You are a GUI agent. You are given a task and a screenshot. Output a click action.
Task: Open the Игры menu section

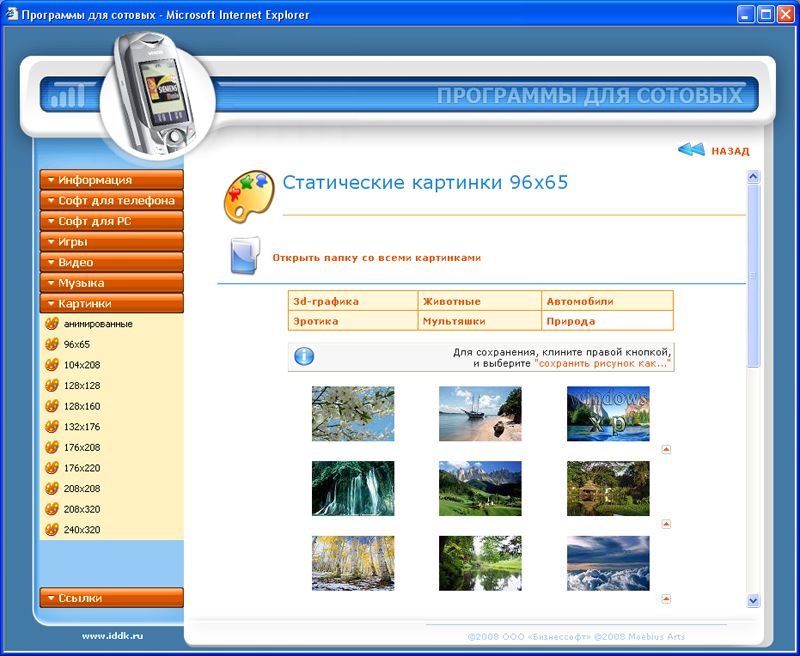(111, 242)
